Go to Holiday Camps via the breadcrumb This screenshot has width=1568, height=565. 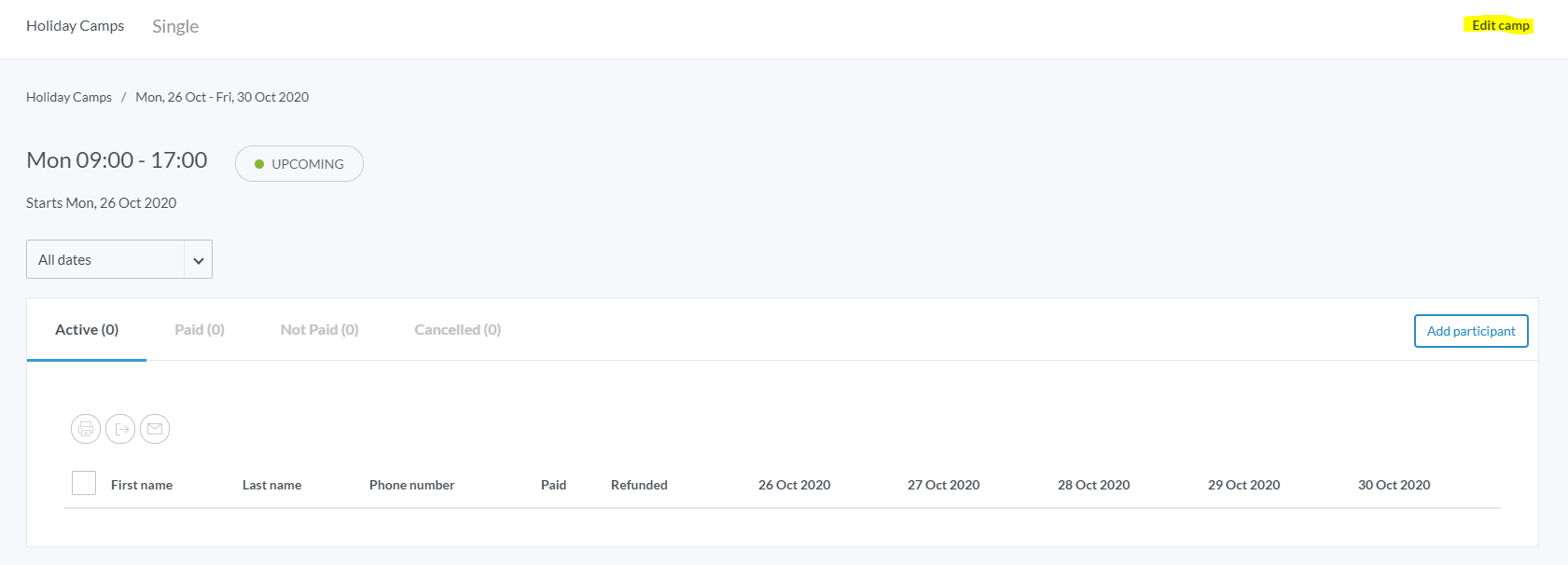tap(69, 97)
